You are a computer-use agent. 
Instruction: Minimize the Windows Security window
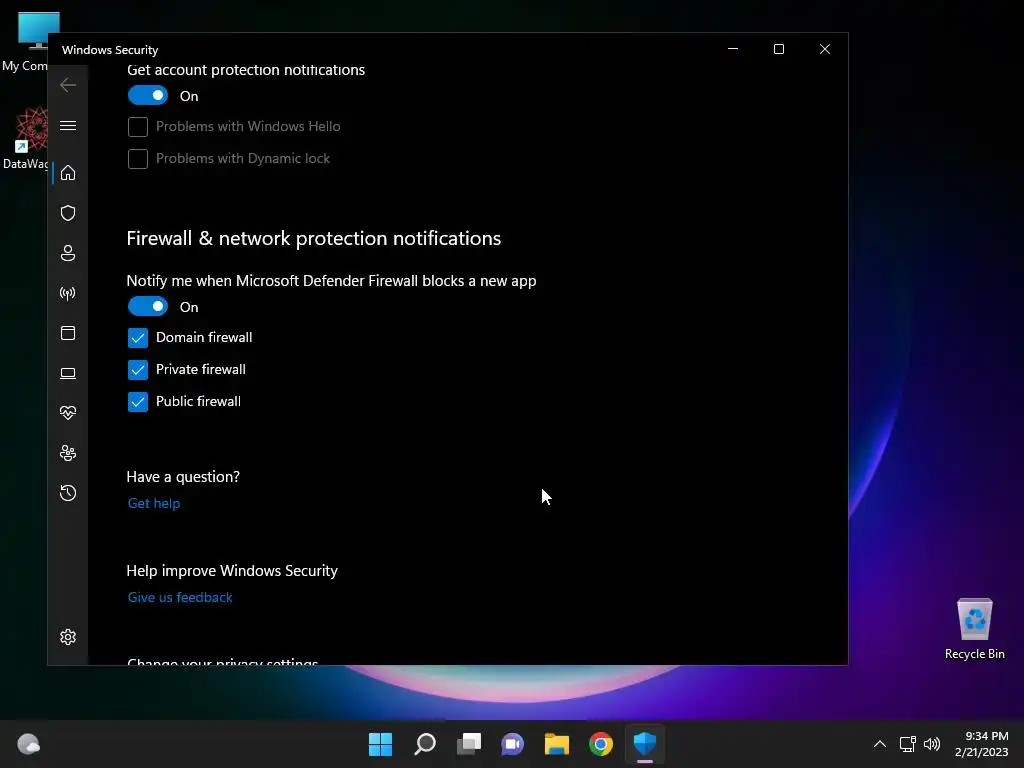(x=733, y=49)
